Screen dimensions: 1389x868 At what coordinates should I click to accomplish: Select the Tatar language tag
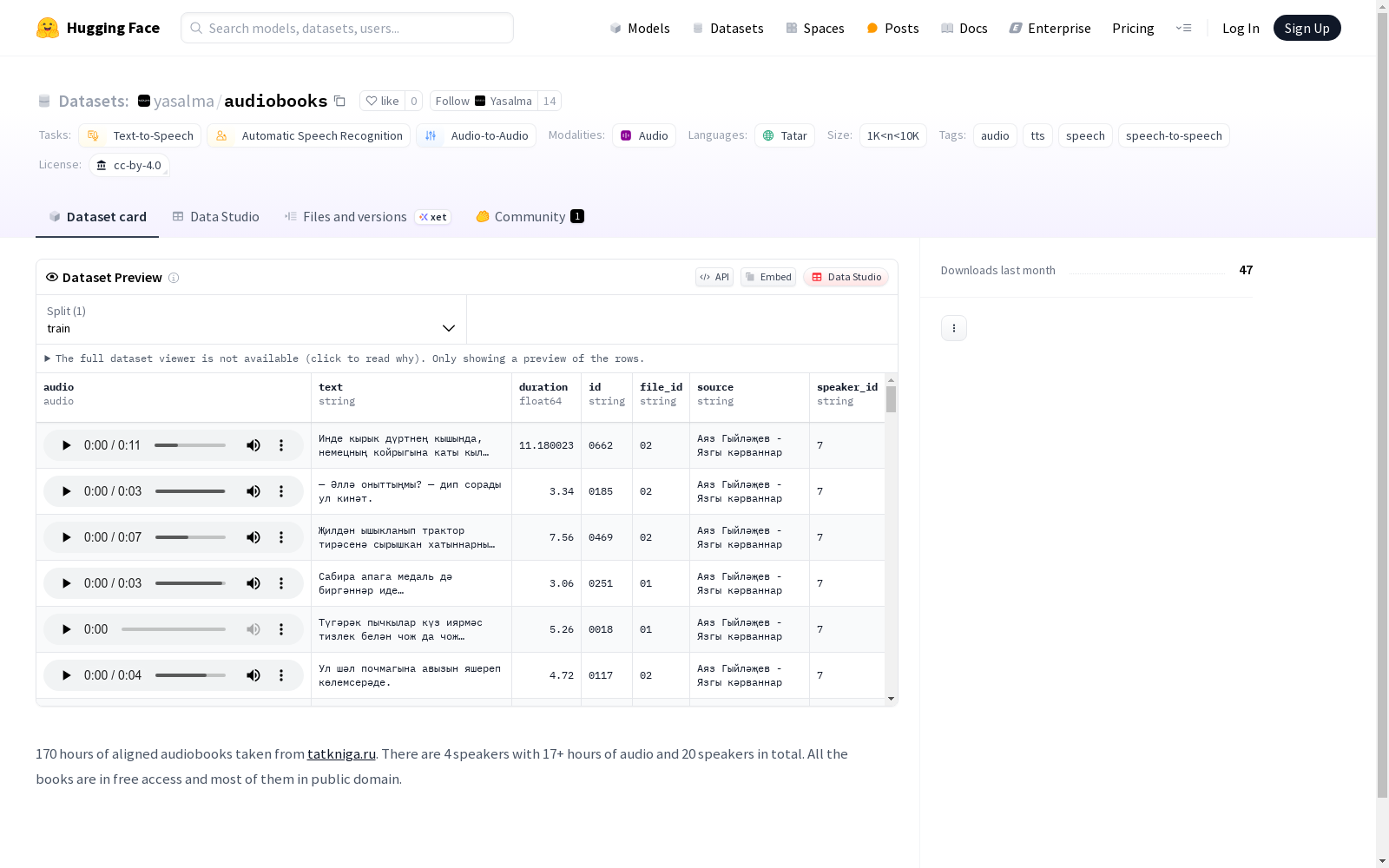(x=785, y=135)
